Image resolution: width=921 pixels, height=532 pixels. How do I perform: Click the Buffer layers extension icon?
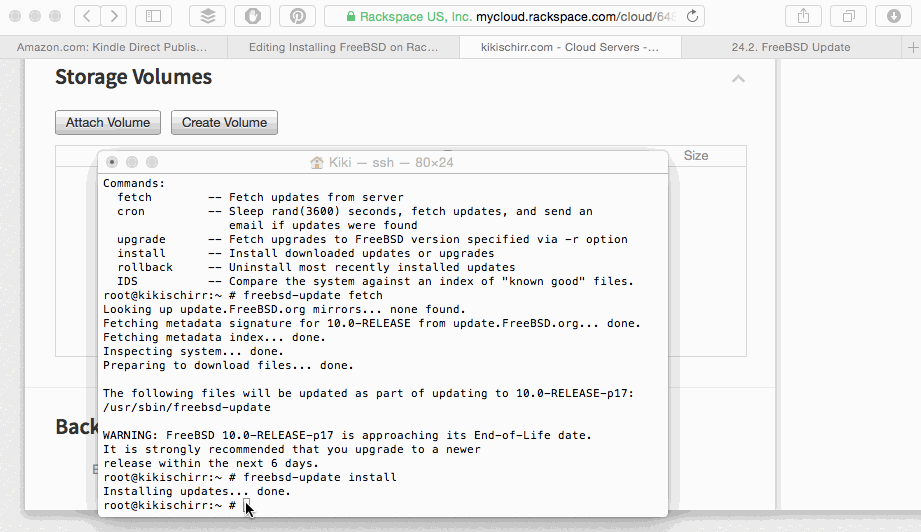click(x=207, y=16)
